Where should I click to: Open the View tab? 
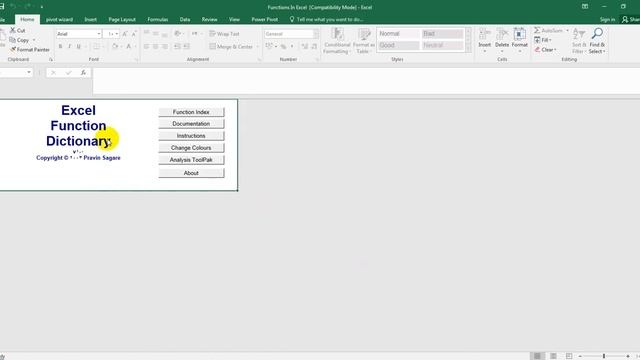tap(234, 19)
